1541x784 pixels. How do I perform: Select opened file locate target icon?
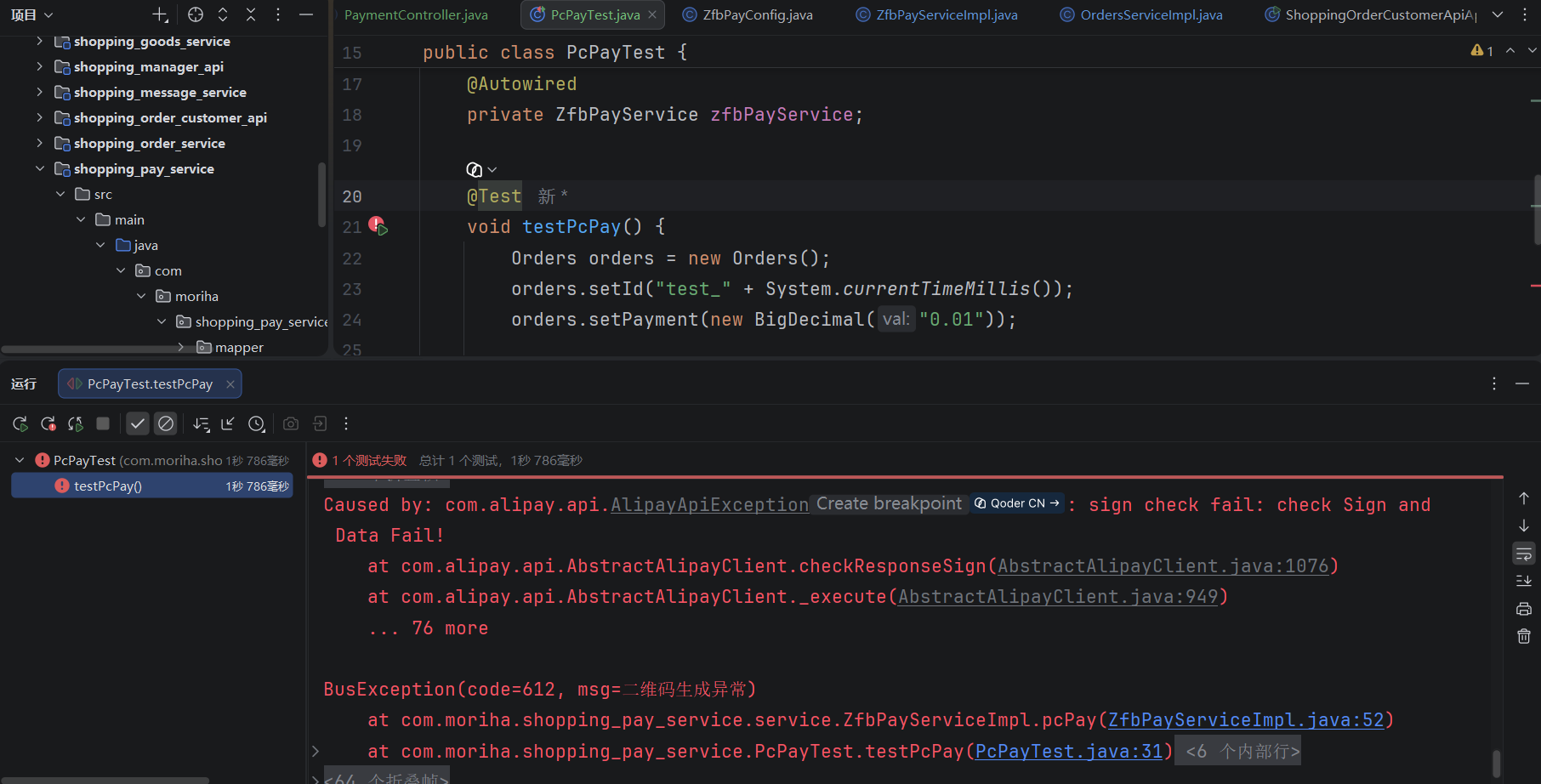coord(196,14)
